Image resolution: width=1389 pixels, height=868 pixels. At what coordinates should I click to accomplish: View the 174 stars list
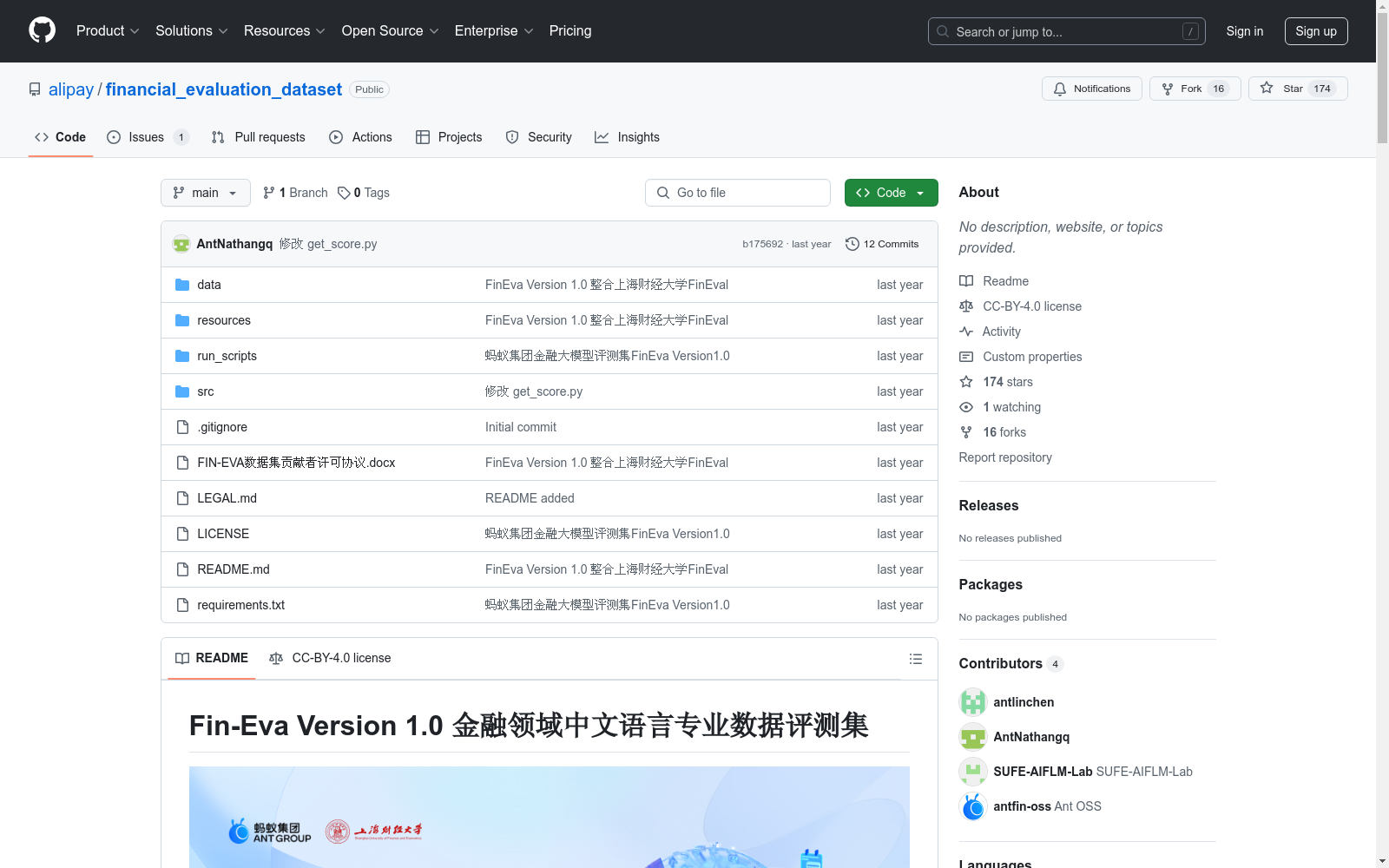pyautogui.click(x=997, y=382)
